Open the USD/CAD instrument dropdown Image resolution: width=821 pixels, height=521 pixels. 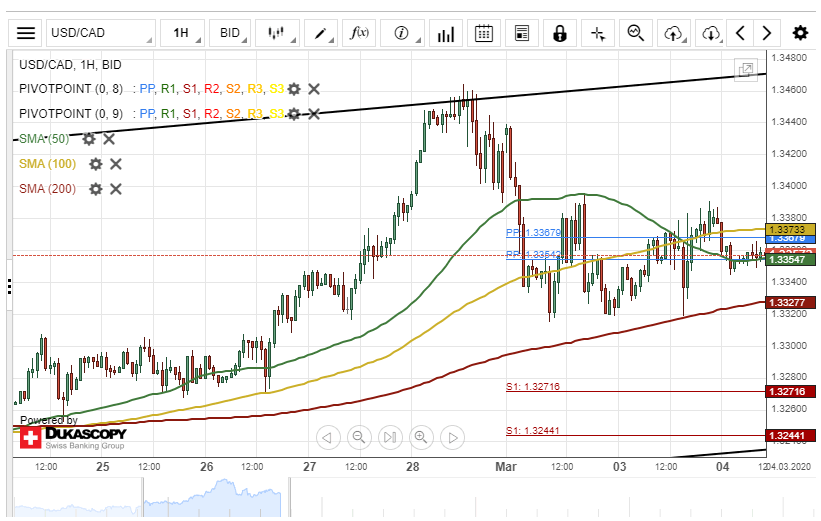point(101,34)
